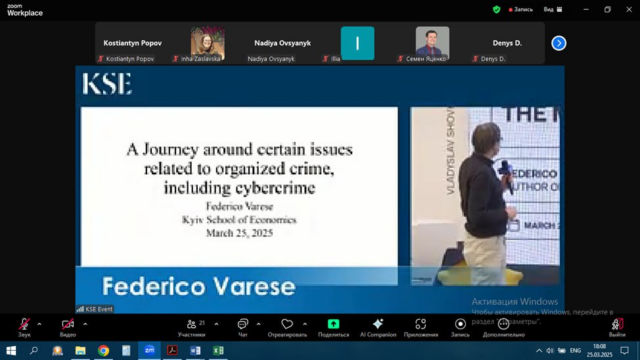The width and height of the screenshot is (640, 360).
Task: Open Excel from the Windows taskbar
Action: [218, 351]
